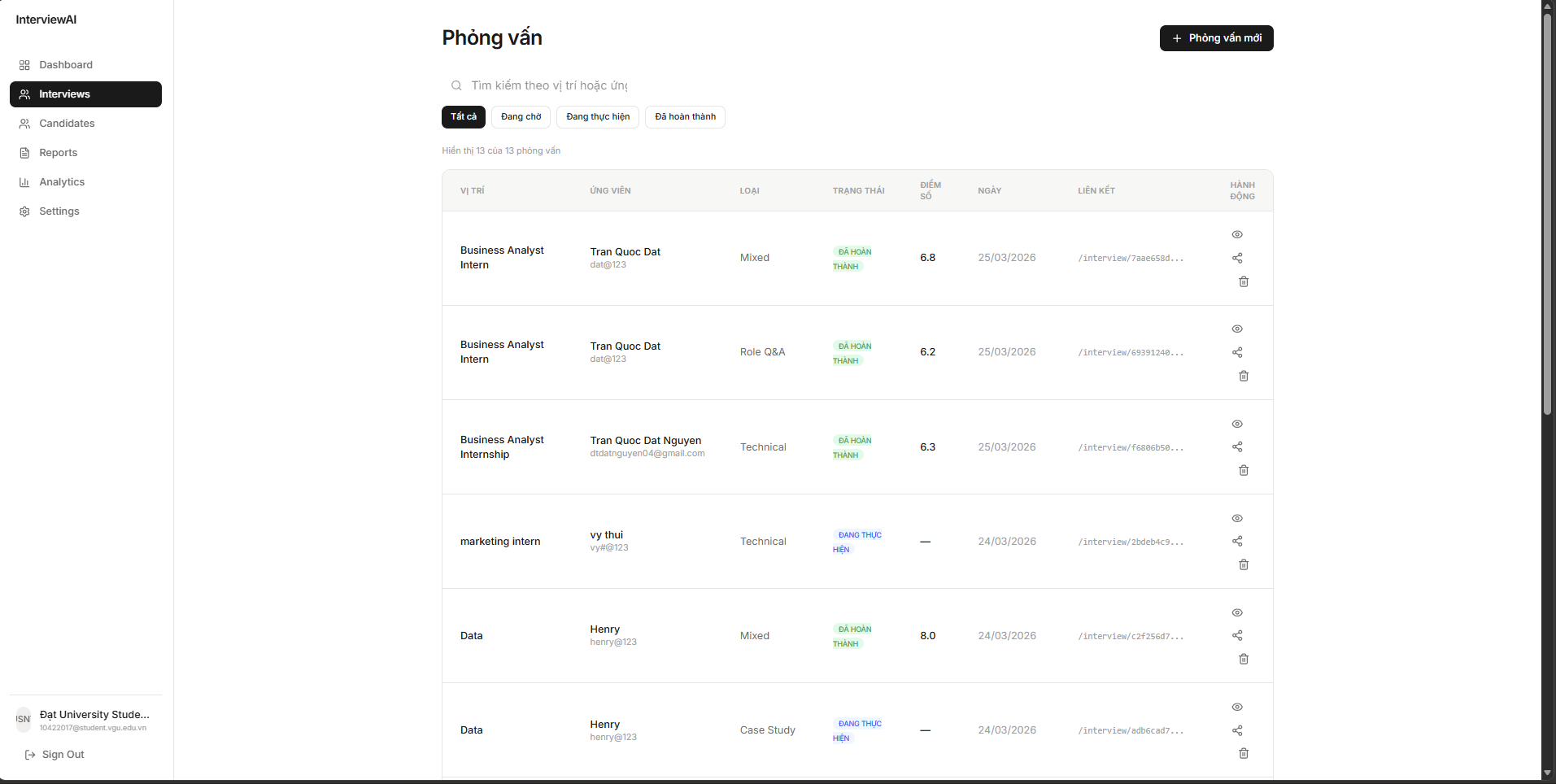Image resolution: width=1556 pixels, height=784 pixels.
Task: Filter interviews by Đã hoàn thành
Action: [685, 117]
